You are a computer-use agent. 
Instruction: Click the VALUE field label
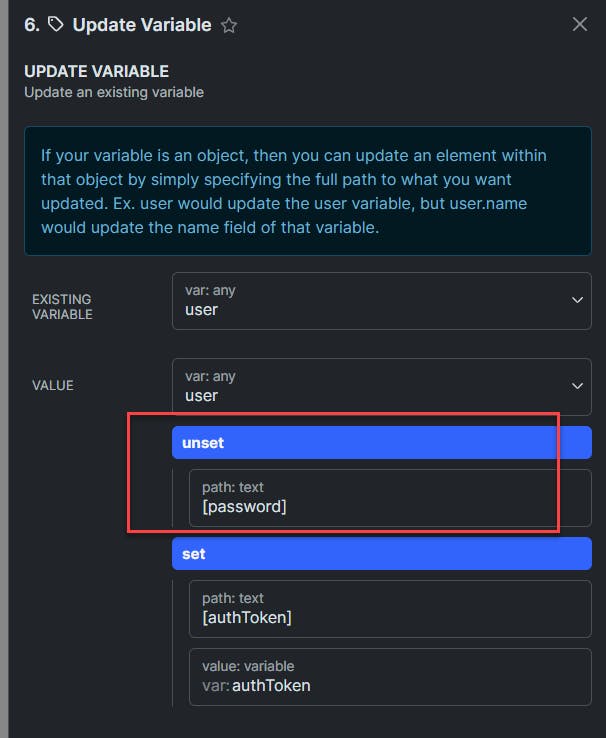pyautogui.click(x=52, y=385)
